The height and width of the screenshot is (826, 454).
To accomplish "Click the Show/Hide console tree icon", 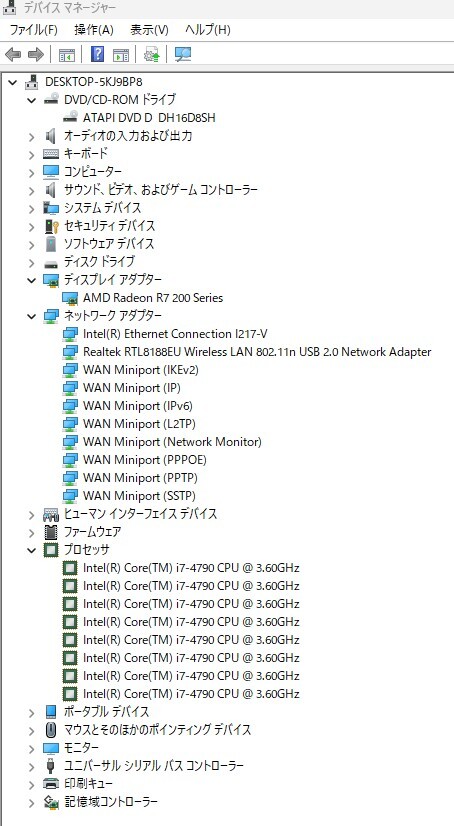I will (x=67, y=54).
